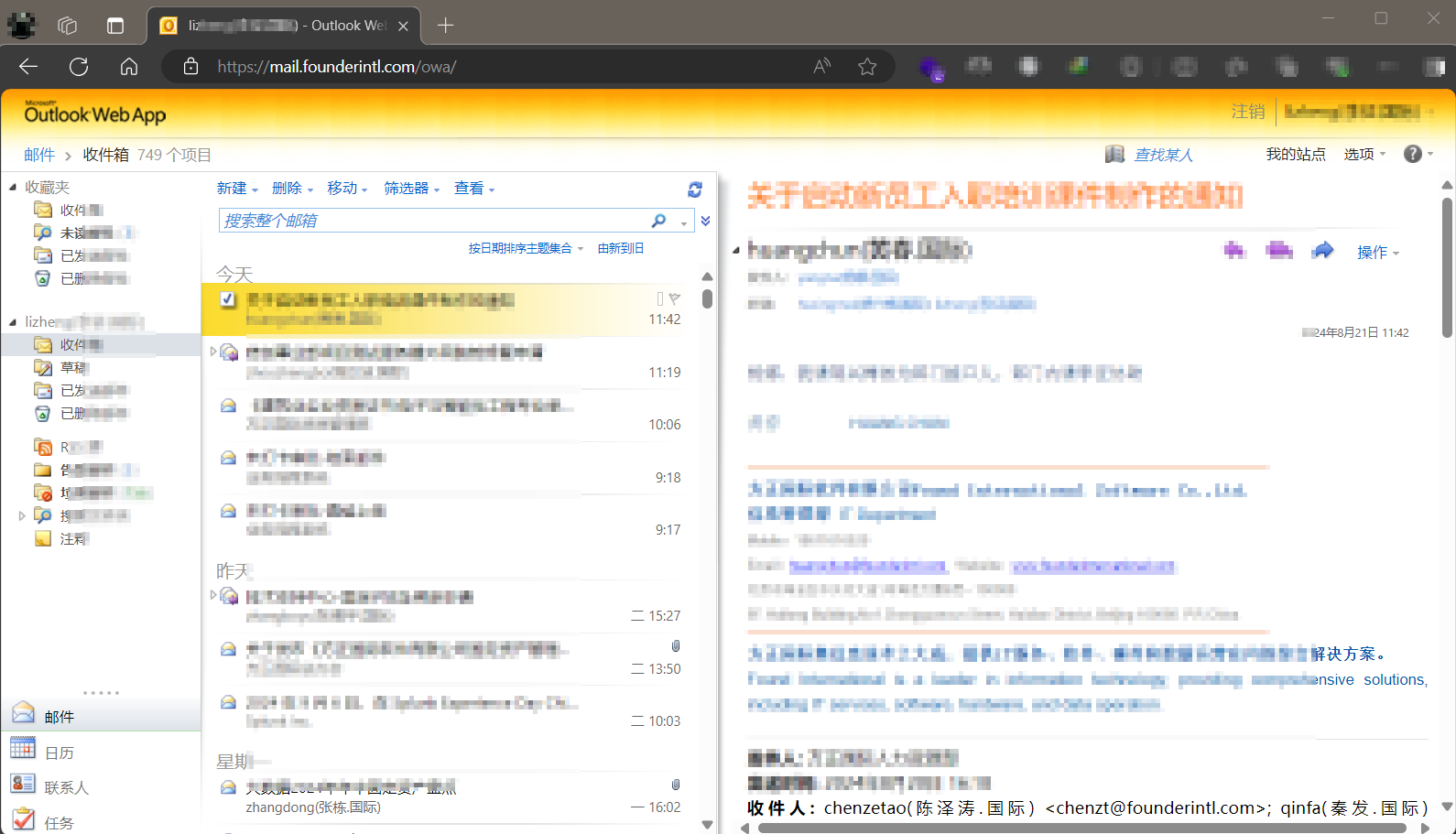Select the 注释 notes folder
Viewport: 1456px width, 834px height.
tap(74, 539)
